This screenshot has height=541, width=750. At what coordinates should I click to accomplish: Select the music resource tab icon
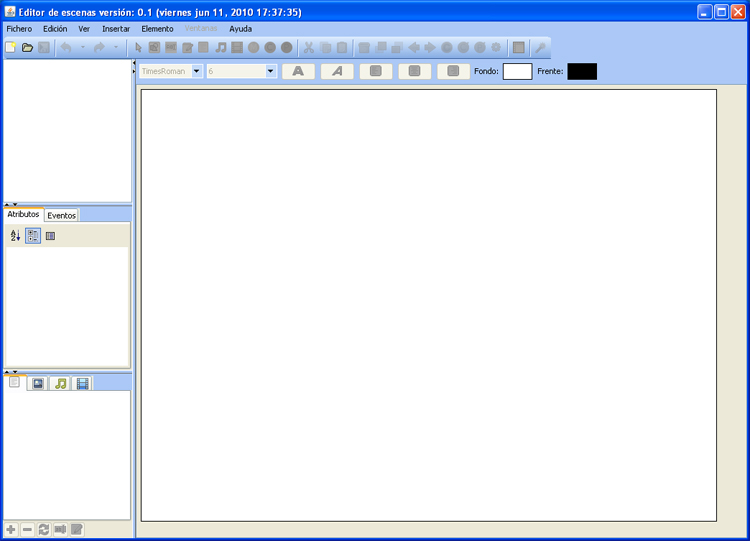60,384
